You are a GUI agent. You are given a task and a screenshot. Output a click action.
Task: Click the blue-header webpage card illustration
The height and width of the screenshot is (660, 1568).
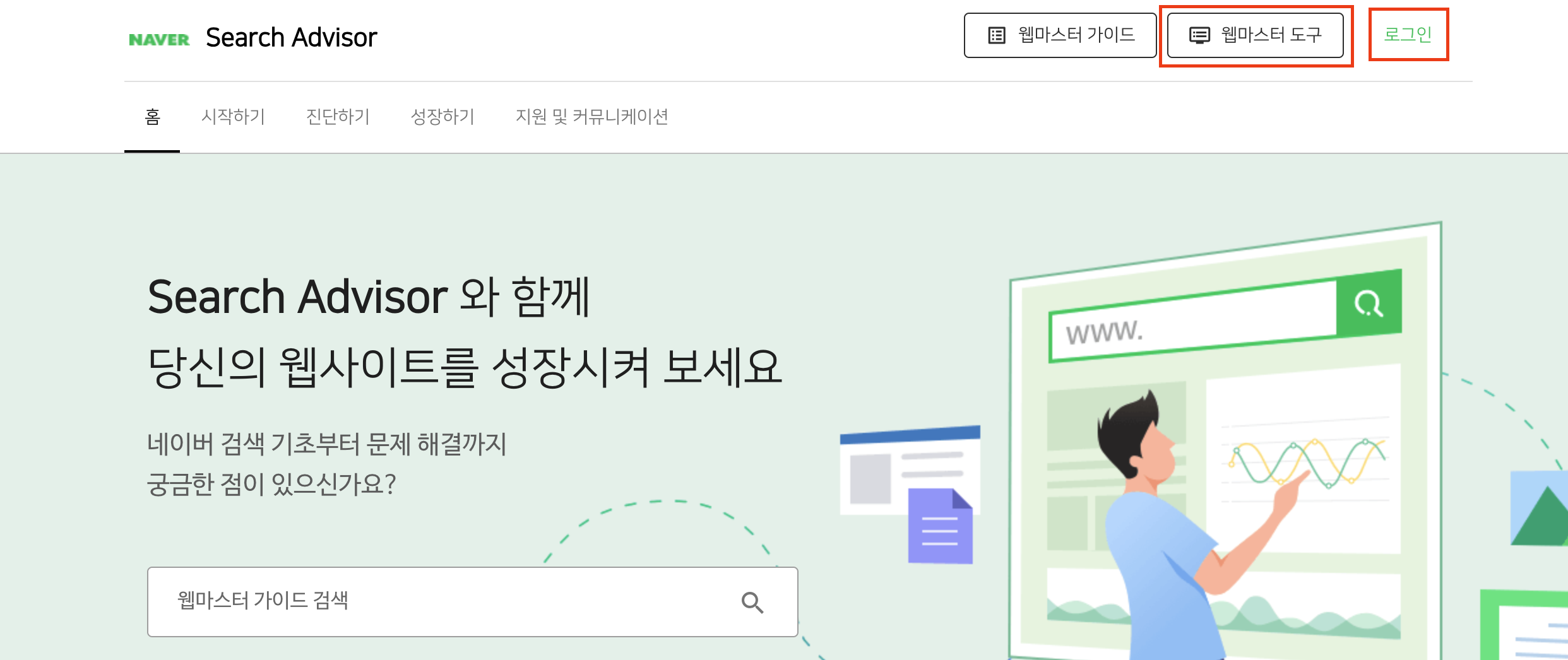click(909, 470)
